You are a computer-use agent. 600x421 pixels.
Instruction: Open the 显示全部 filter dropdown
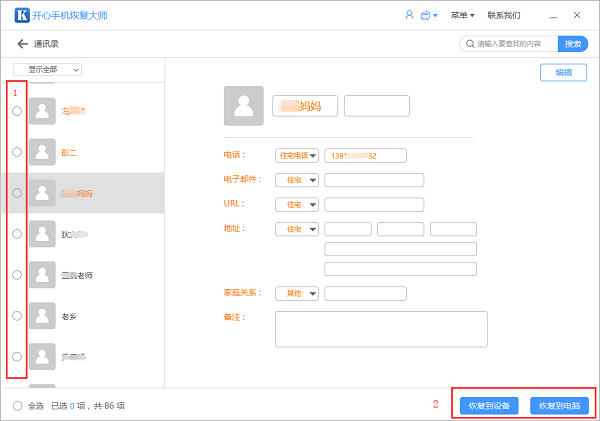click(x=47, y=70)
